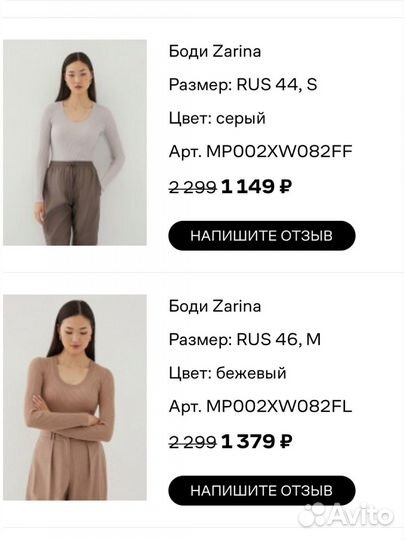The width and height of the screenshot is (405, 540).
Task: Click the discounted price 1 379
Action: point(248,442)
